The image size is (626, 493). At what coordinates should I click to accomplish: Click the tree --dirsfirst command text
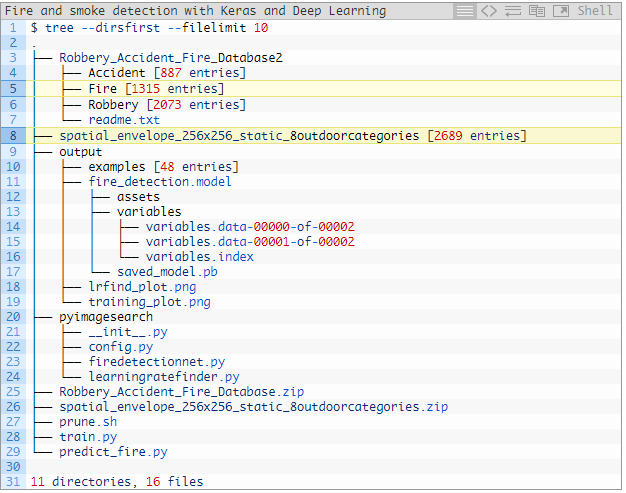pyautogui.click(x=149, y=28)
